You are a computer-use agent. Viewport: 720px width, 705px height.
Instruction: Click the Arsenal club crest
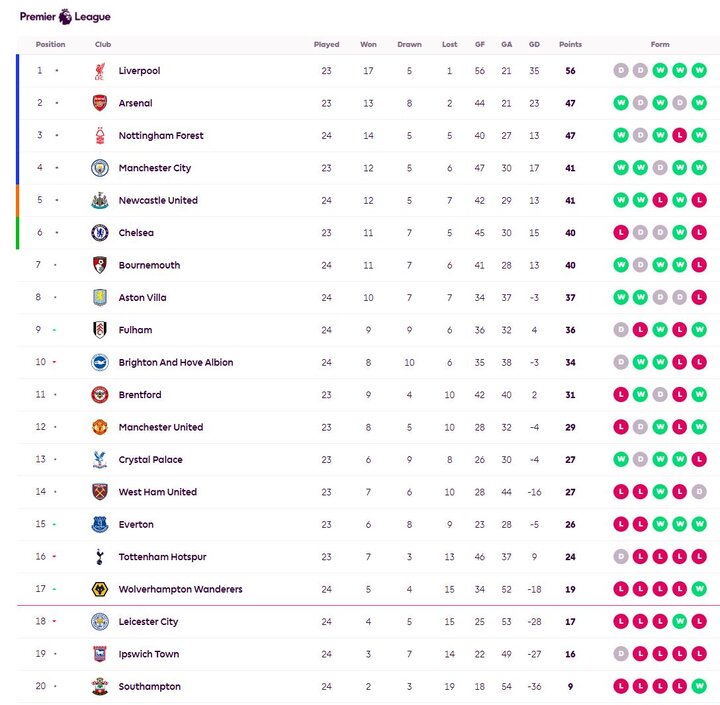pos(99,103)
